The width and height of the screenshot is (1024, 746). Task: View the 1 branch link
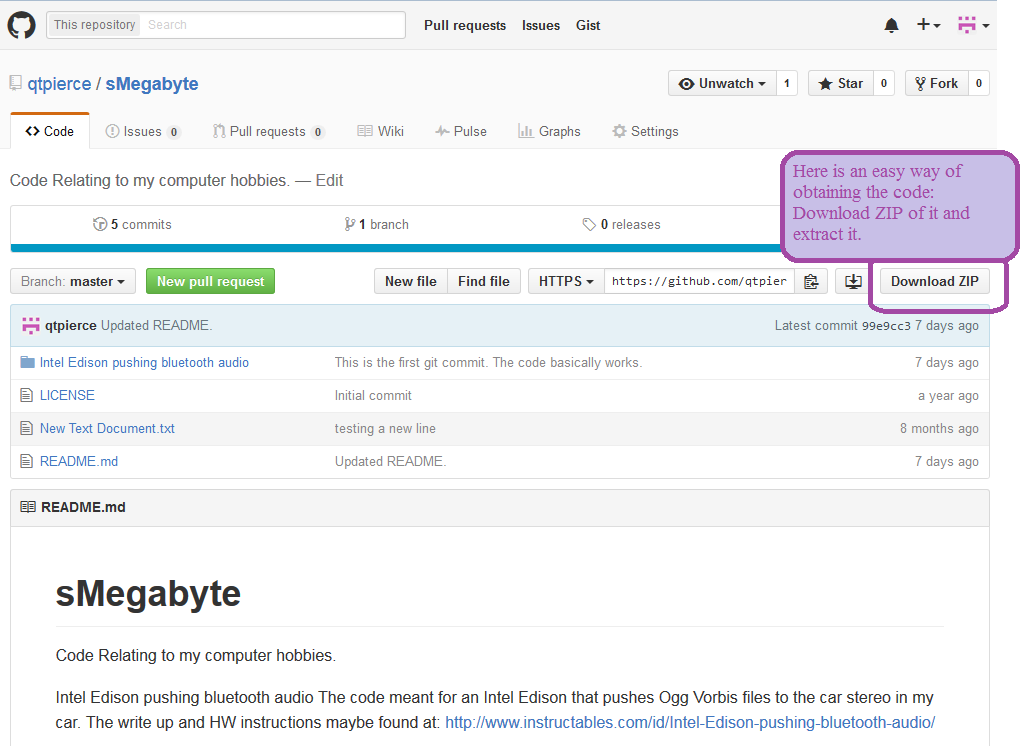(x=377, y=224)
